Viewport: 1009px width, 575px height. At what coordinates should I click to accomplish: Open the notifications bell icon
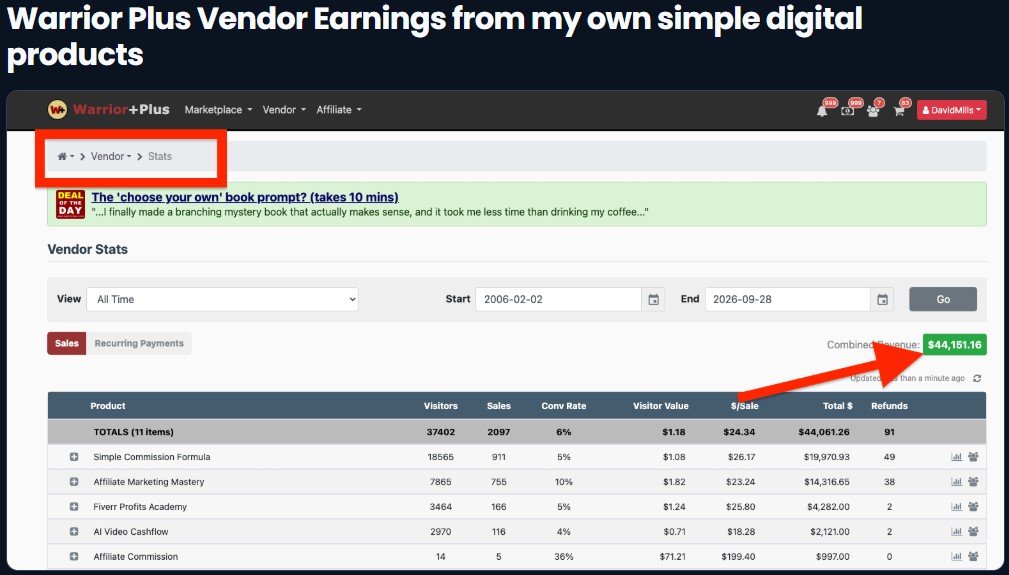tap(822, 111)
